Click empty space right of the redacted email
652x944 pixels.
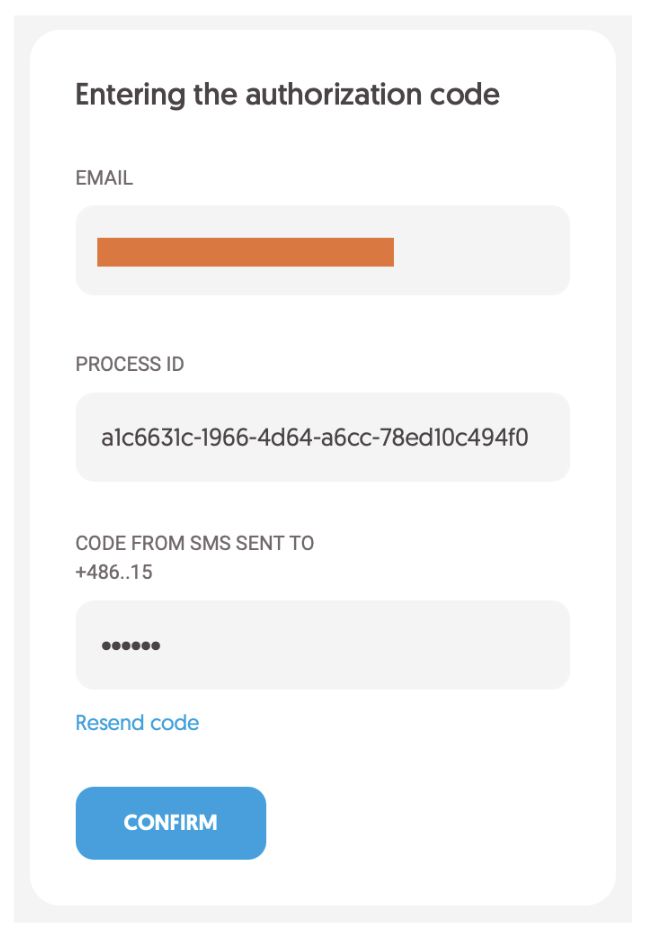pyautogui.click(x=480, y=252)
